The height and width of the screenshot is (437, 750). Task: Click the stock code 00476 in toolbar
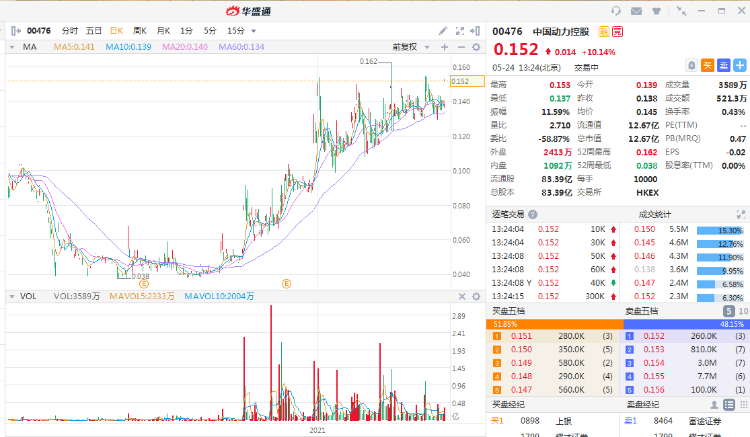point(38,31)
